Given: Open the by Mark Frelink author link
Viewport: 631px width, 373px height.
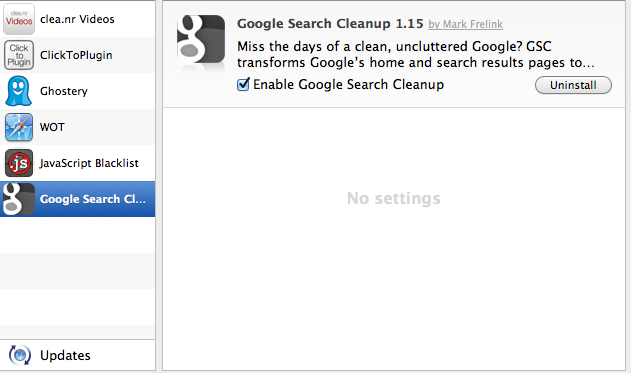Looking at the screenshot, I should pos(465,25).
